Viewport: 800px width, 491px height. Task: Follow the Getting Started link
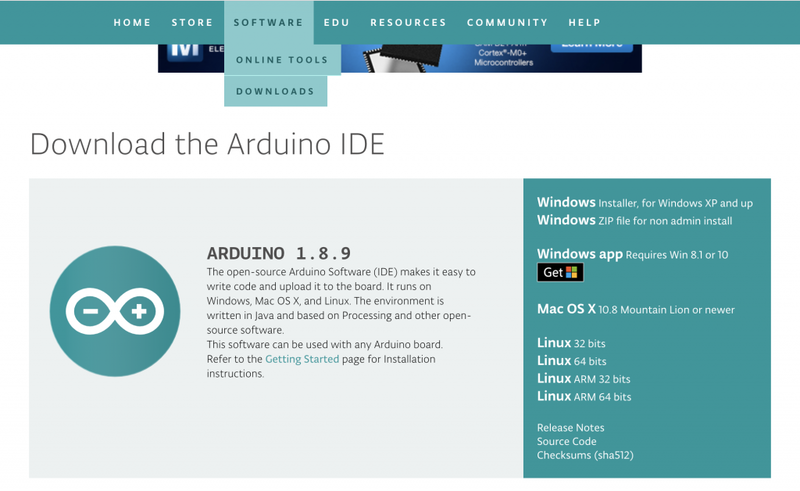(x=302, y=359)
